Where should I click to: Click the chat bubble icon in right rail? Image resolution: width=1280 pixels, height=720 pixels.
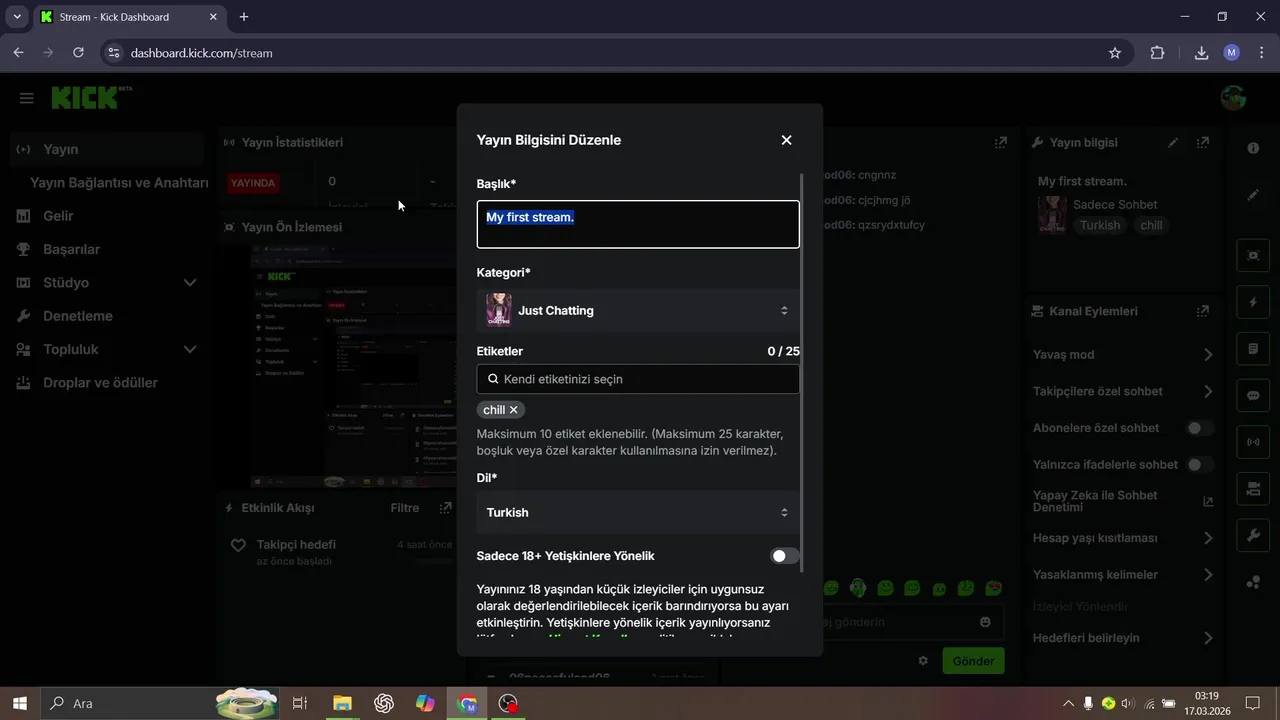pyautogui.click(x=1253, y=395)
